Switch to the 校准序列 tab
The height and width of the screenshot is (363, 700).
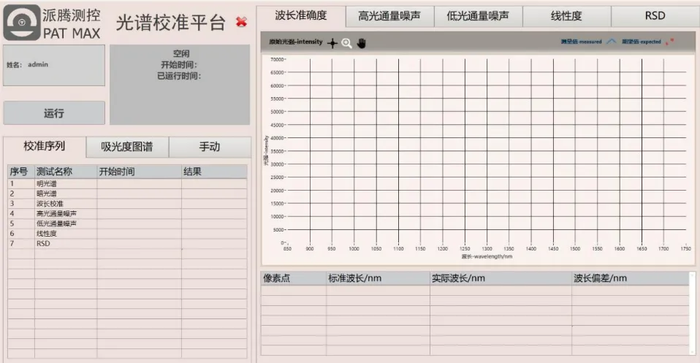(44, 146)
